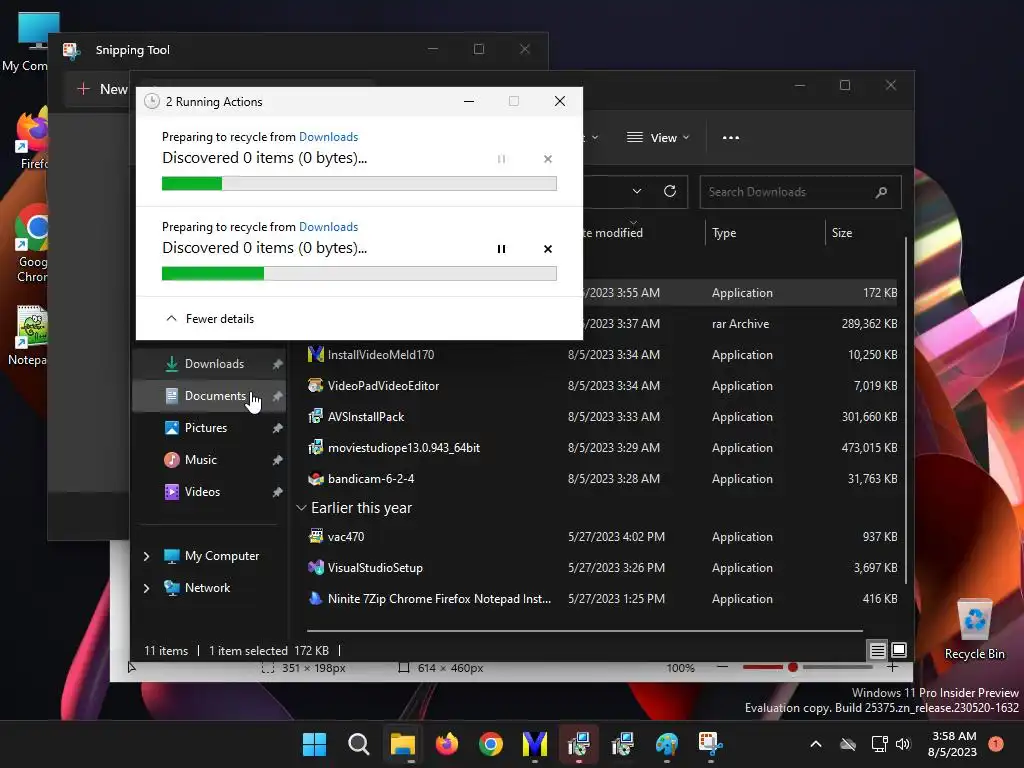Select Ninite 7Zip Chrome Firefox installer icon

[316, 598]
